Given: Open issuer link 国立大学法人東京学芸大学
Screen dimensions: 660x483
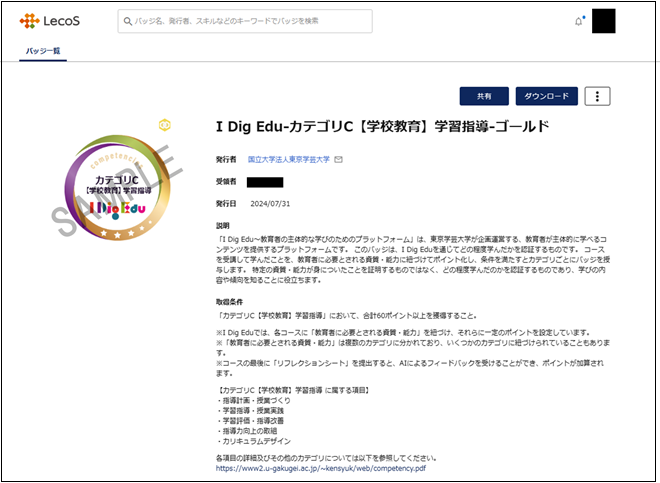Looking at the screenshot, I should tap(289, 160).
